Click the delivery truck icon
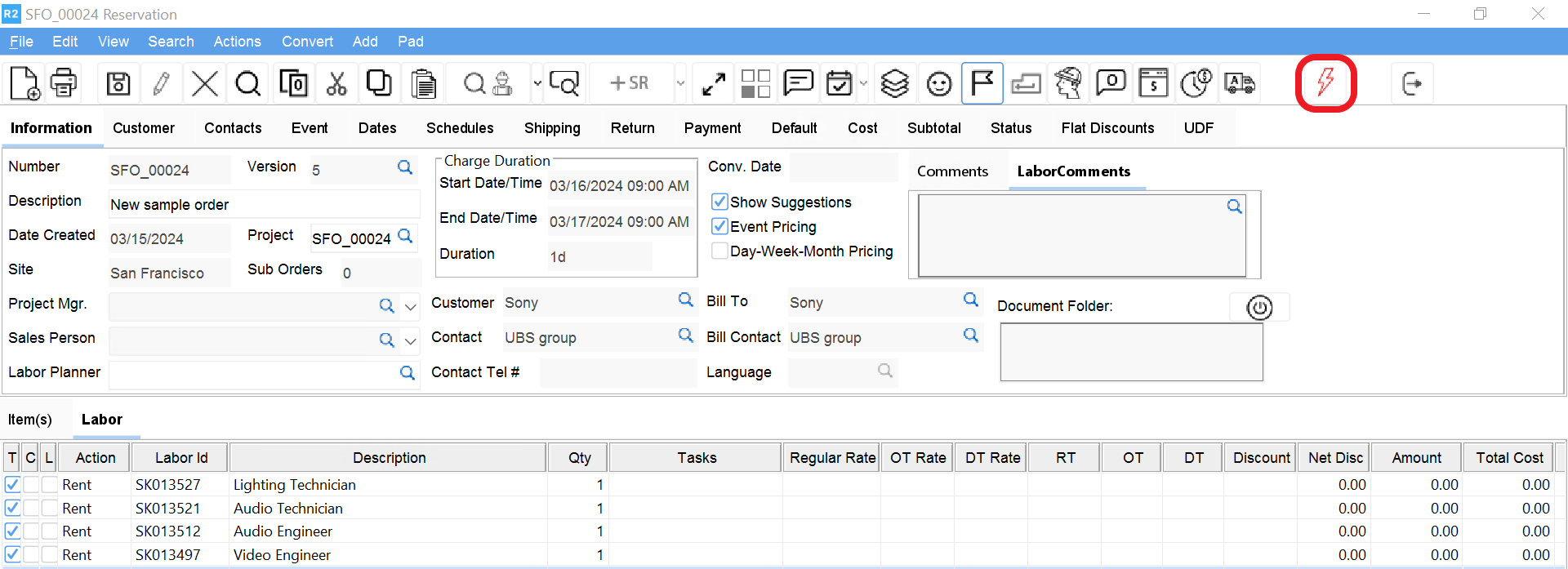1568x569 pixels. [x=1239, y=83]
